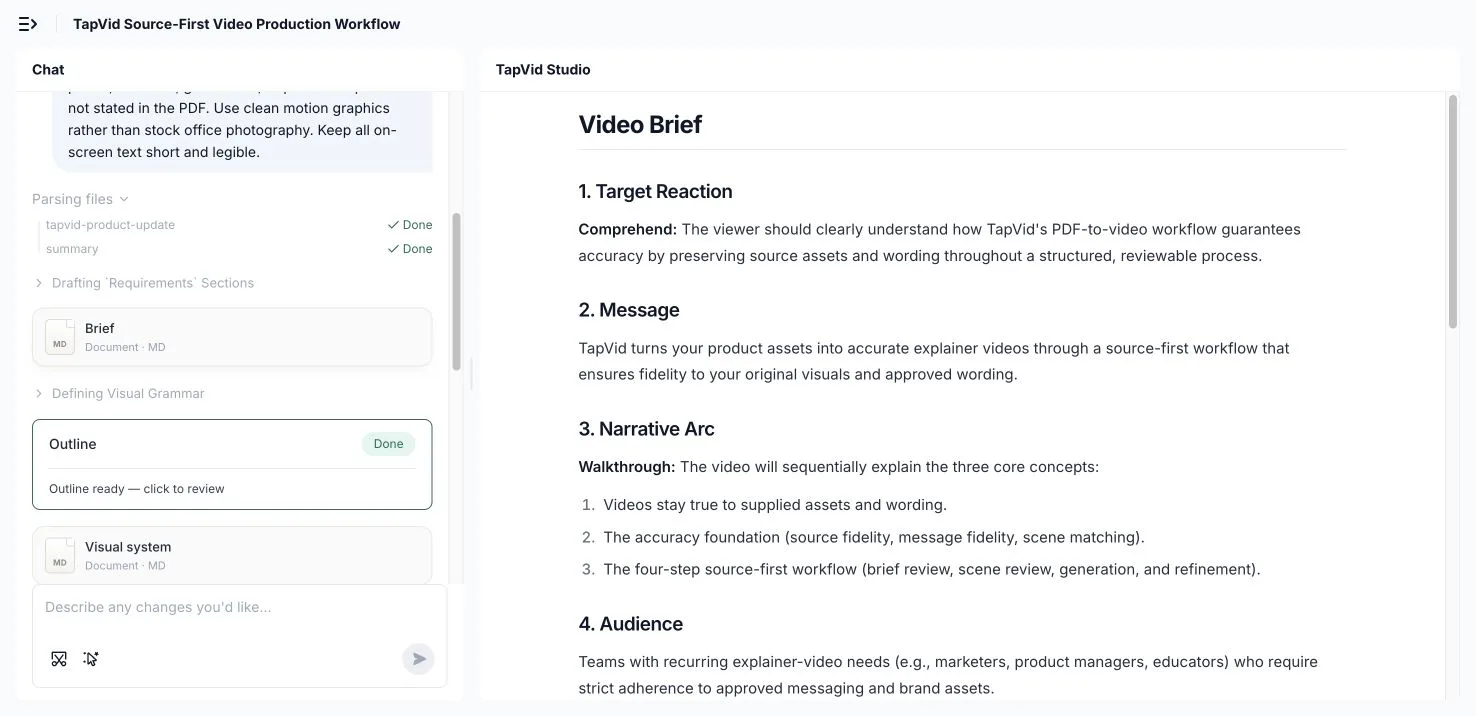
Task: Select the TapVid Studio panel header
Action: 543,69
